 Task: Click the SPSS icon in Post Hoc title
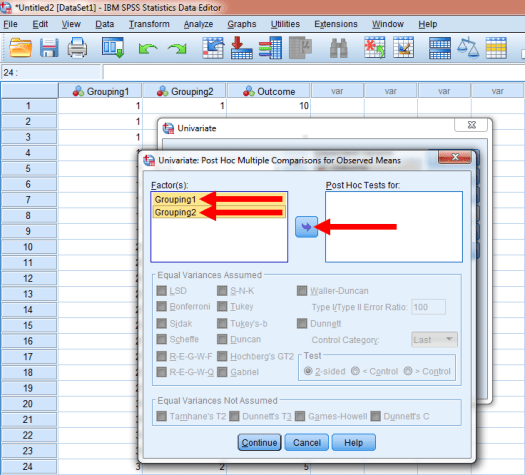click(149, 160)
